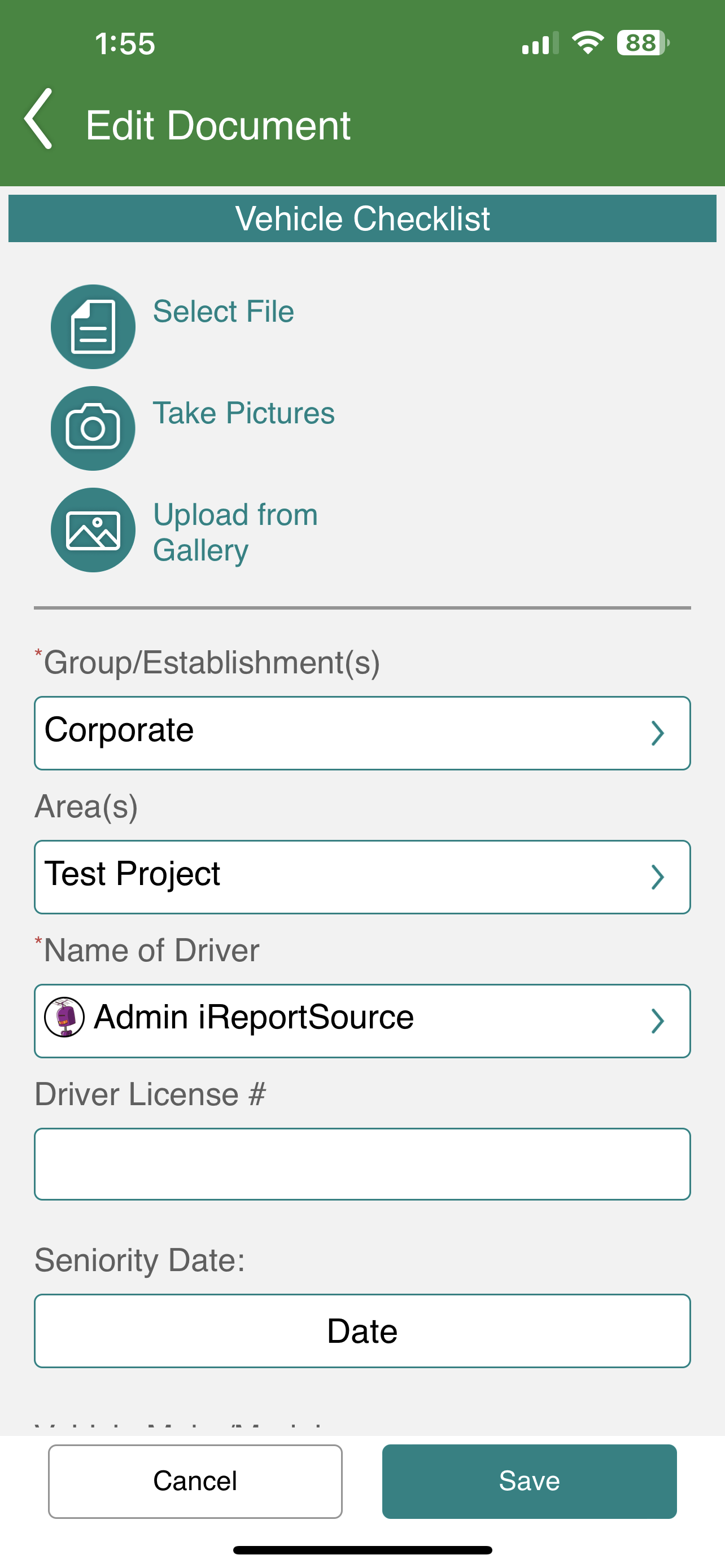725x1568 pixels.
Task: Tap the Admin iReportSource avatar icon
Action: [x=64, y=1017]
